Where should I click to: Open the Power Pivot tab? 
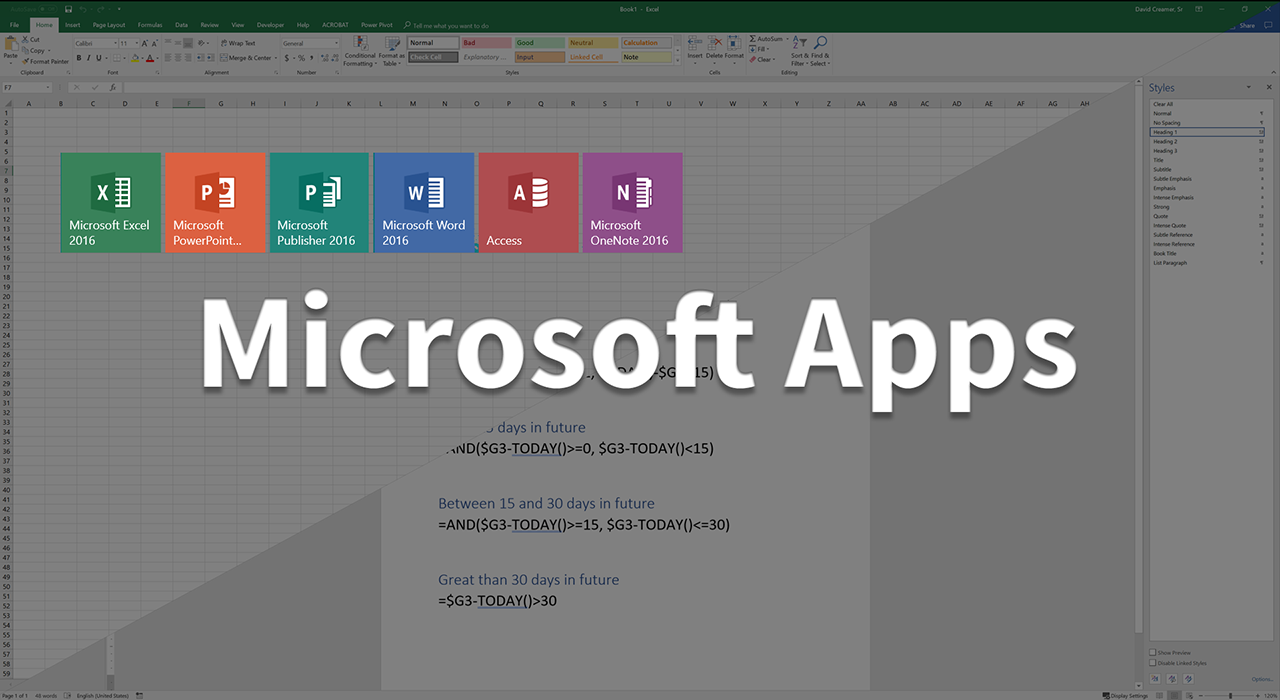tap(377, 24)
